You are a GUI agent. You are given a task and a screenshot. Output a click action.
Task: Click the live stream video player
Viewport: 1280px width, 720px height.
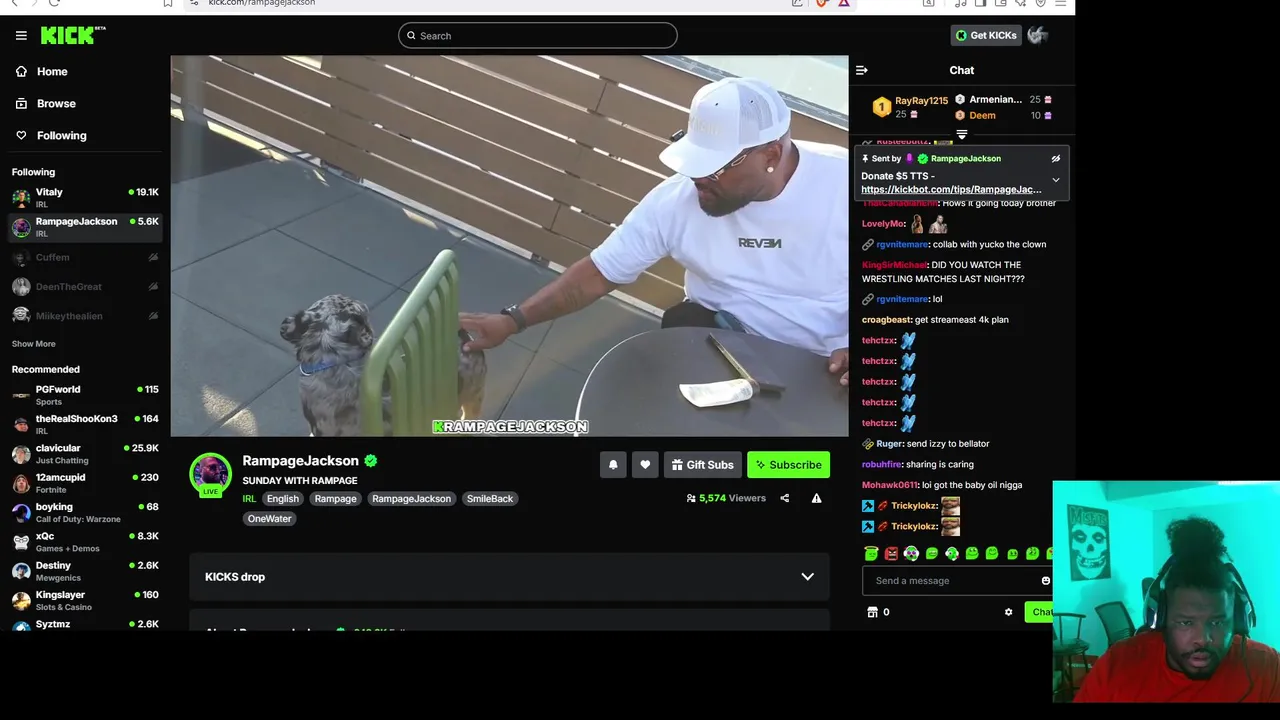[x=509, y=246]
